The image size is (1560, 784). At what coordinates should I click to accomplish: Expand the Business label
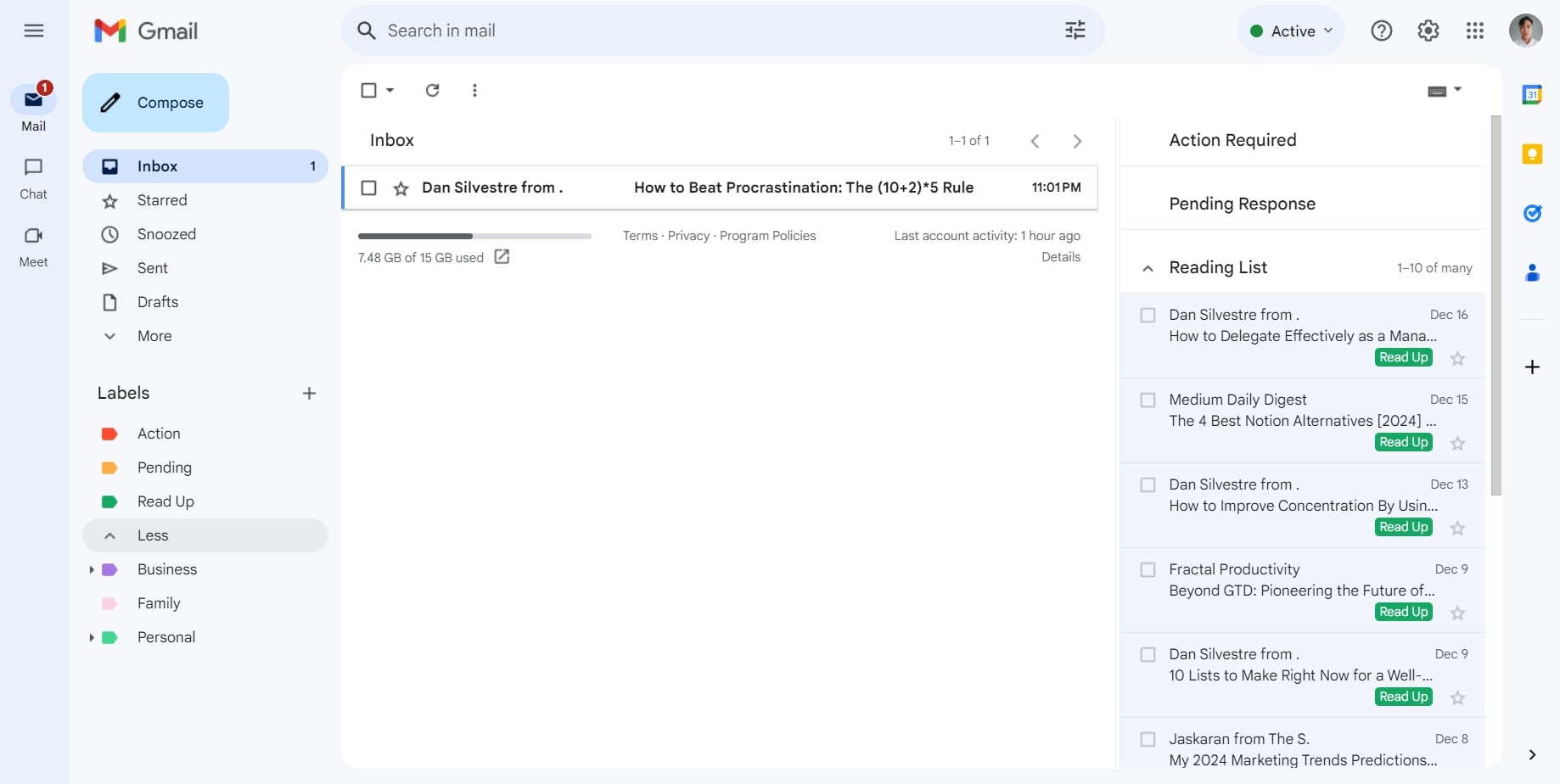tap(91, 569)
